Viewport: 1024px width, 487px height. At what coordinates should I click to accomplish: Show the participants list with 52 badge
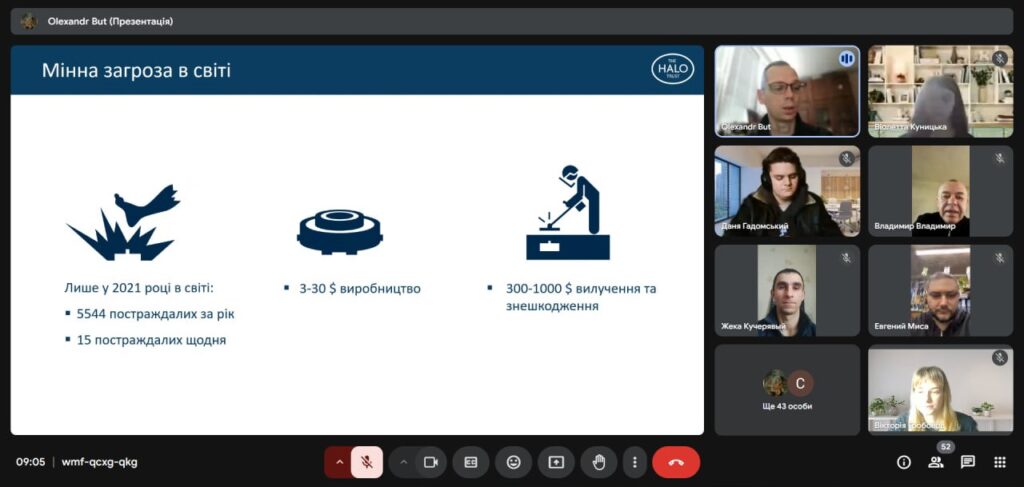[936, 461]
